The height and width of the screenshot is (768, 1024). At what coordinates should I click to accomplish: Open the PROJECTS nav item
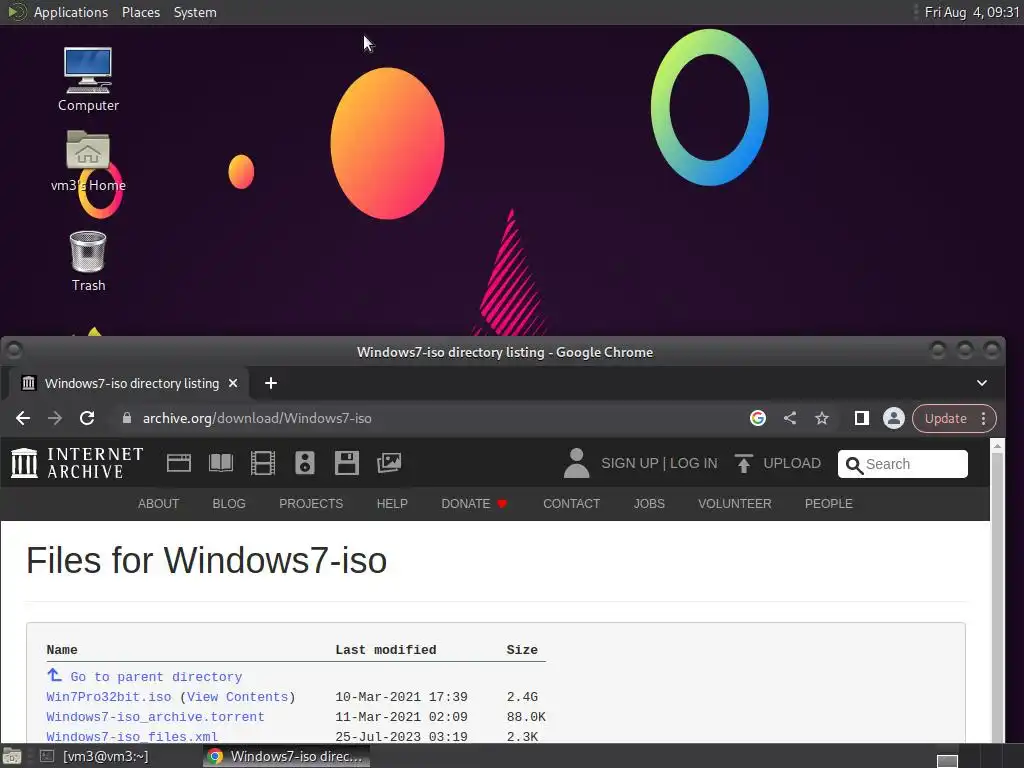click(311, 504)
